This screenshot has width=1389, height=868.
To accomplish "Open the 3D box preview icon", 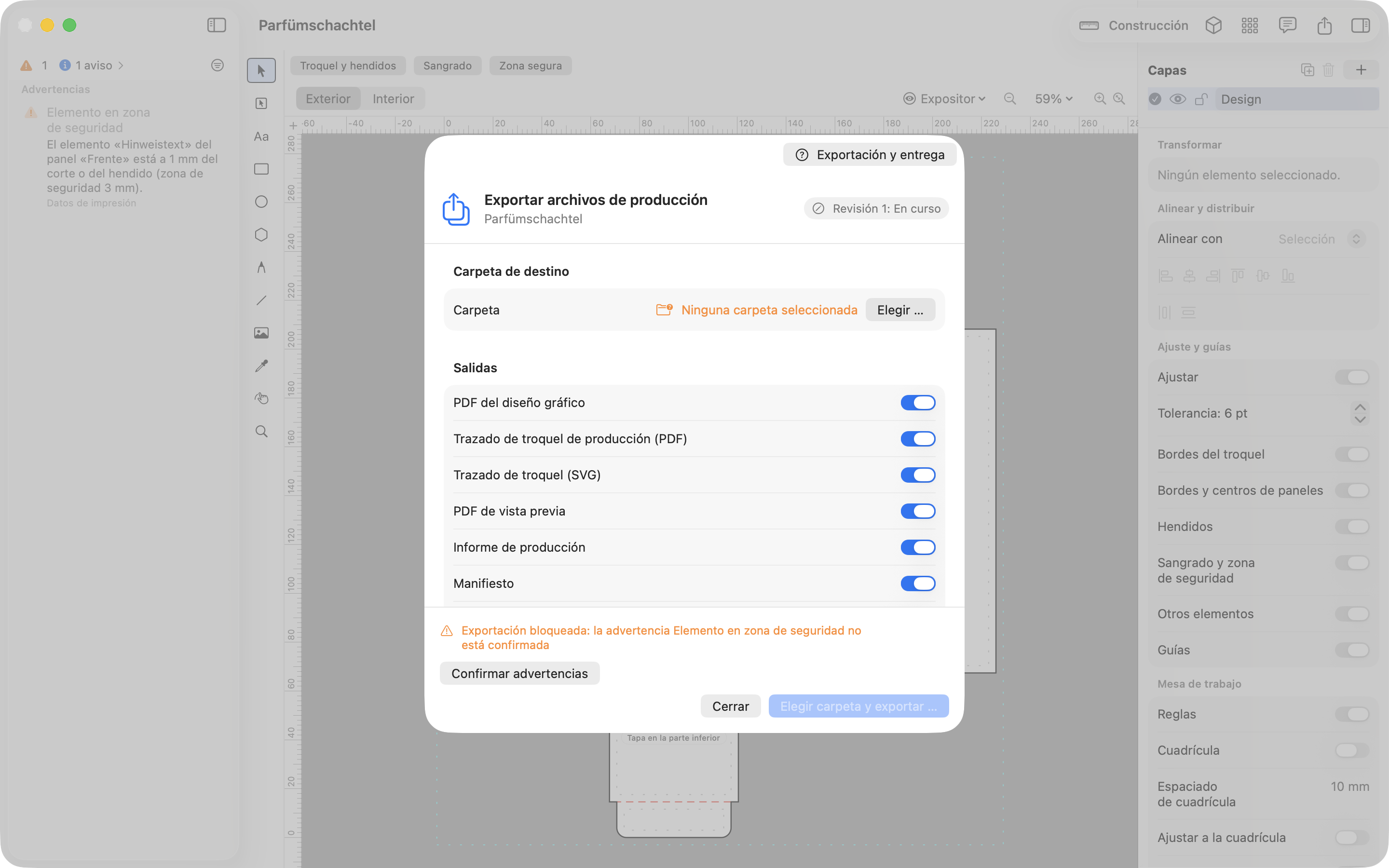I will coord(1213,25).
